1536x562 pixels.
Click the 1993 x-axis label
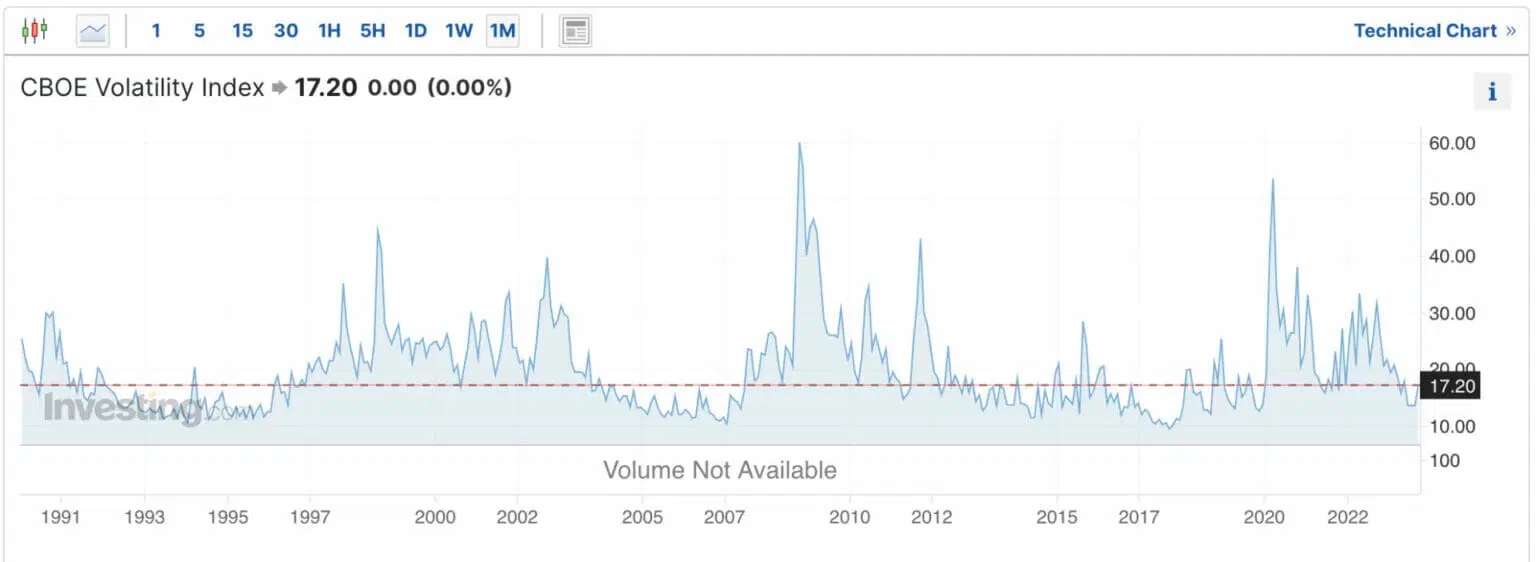[x=145, y=517]
